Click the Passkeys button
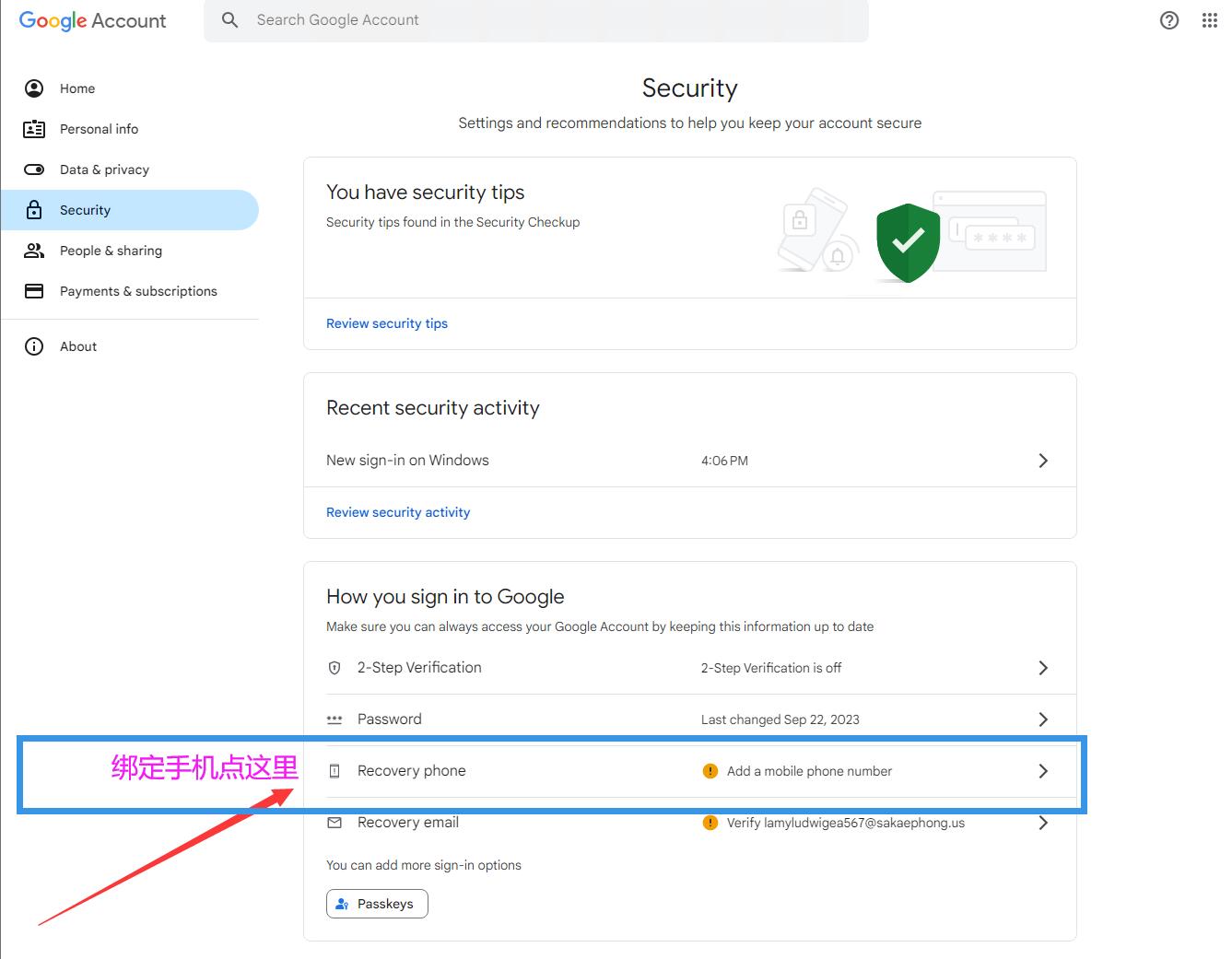The height and width of the screenshot is (959, 1232). coord(377,904)
